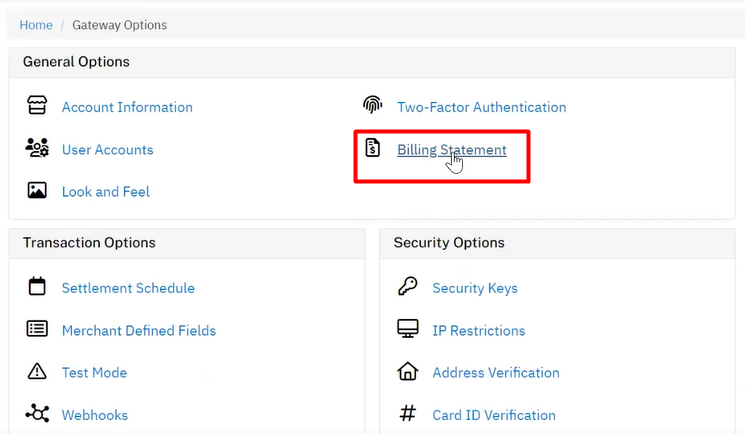
Task: Open the Security Keys link
Action: tap(475, 288)
